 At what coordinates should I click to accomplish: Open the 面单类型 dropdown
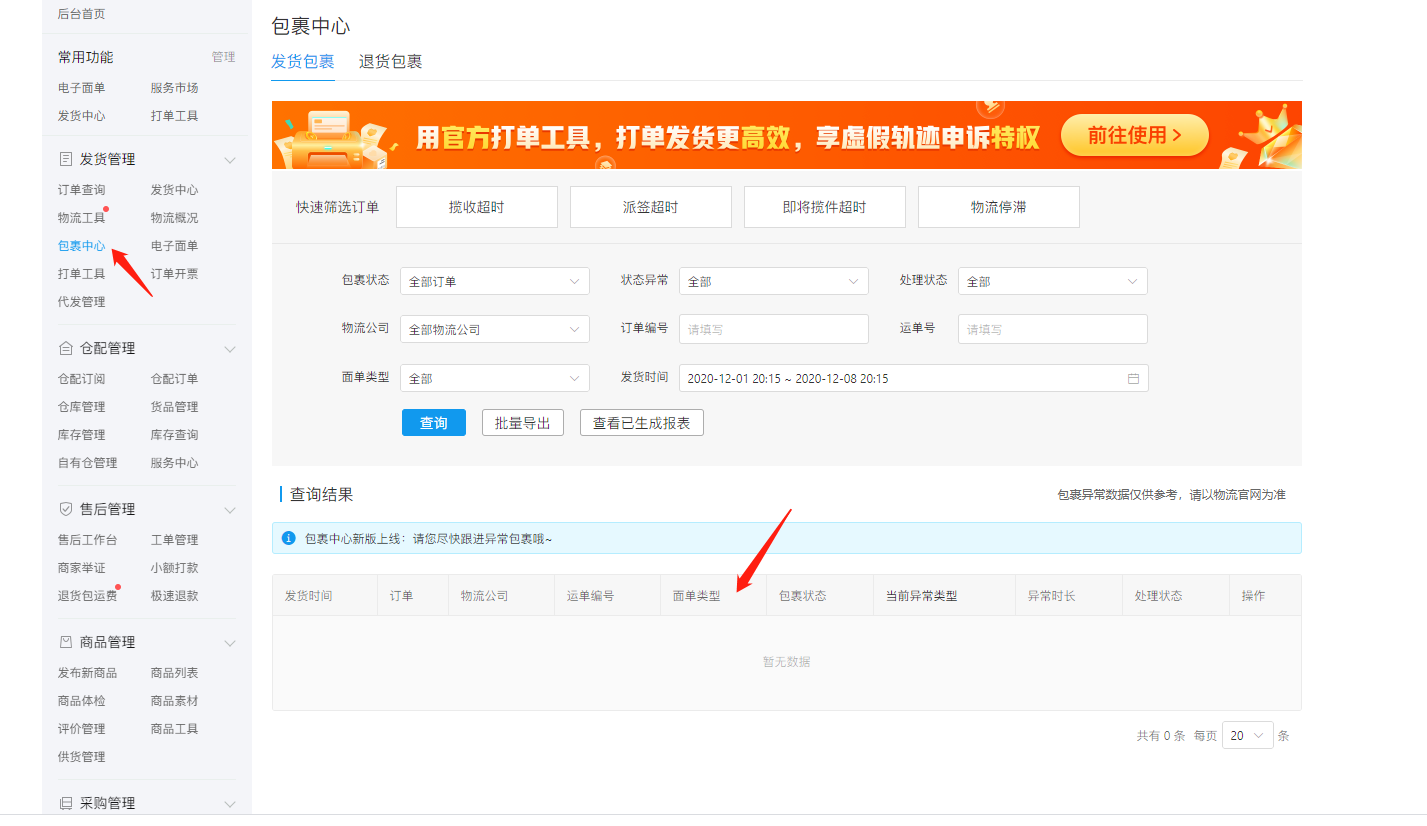click(x=495, y=378)
